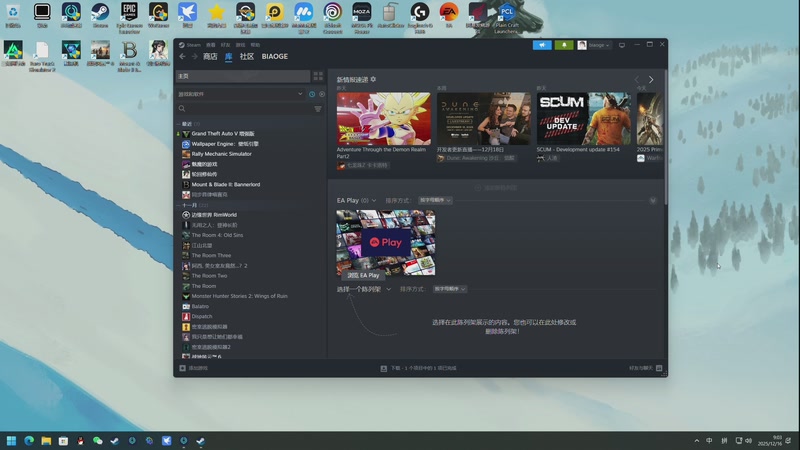Click the blue announcements megaphone button
800x450 pixels.
[x=542, y=45]
